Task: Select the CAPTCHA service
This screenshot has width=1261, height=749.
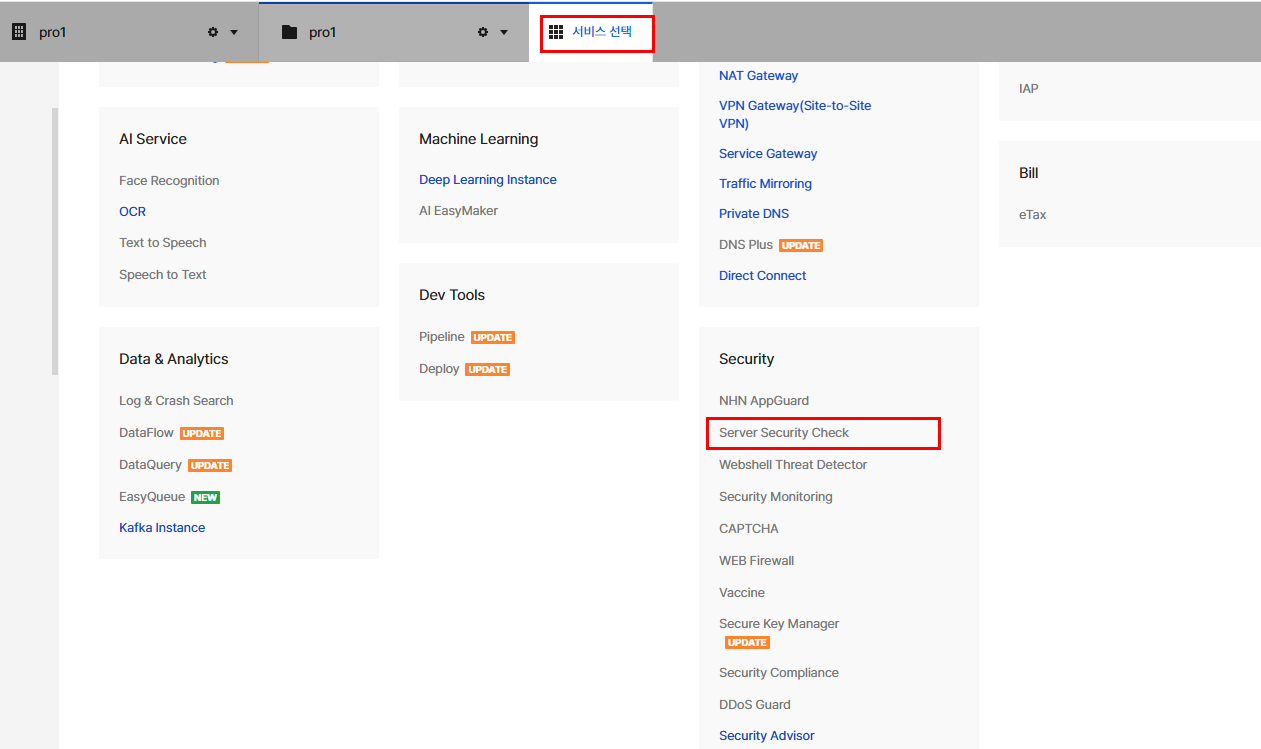Action: pos(749,529)
